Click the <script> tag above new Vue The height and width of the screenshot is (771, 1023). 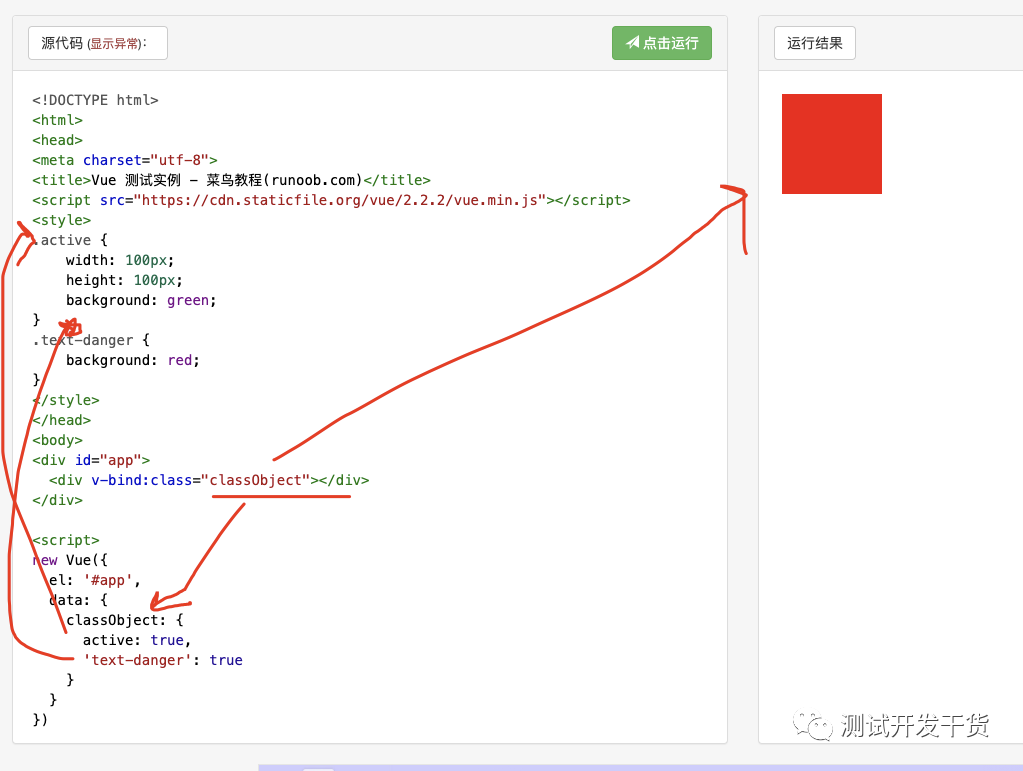click(x=66, y=540)
